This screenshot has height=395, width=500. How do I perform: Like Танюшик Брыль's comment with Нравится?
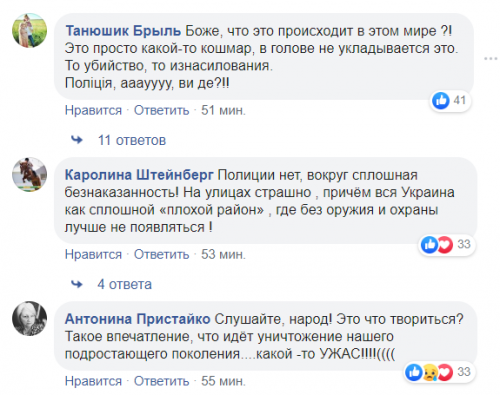(x=93, y=110)
